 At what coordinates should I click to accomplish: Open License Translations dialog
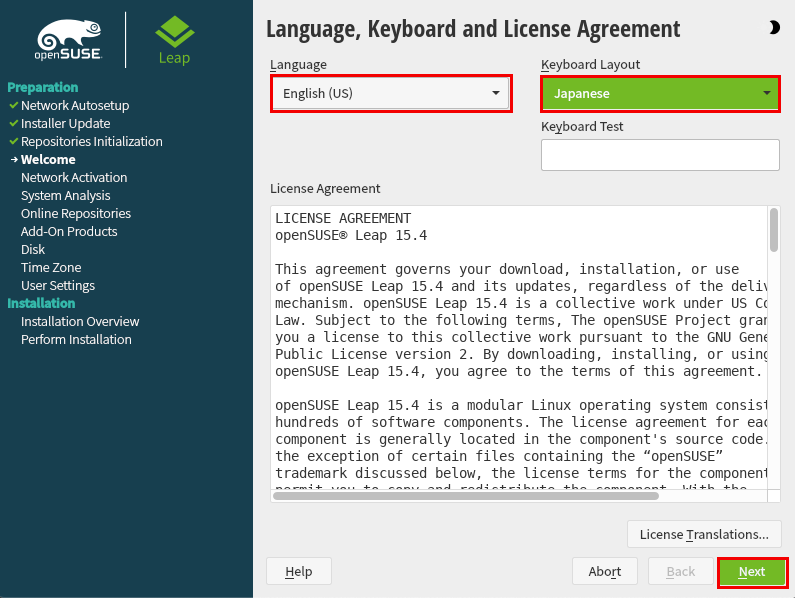point(704,535)
